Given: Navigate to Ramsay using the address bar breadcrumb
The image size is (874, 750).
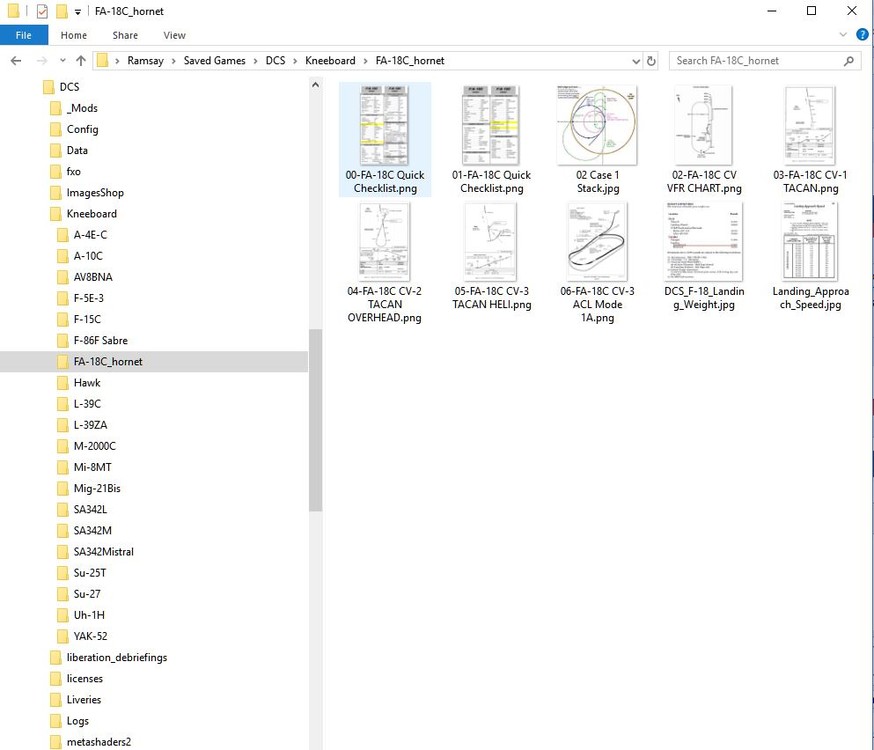Looking at the screenshot, I should [146, 60].
